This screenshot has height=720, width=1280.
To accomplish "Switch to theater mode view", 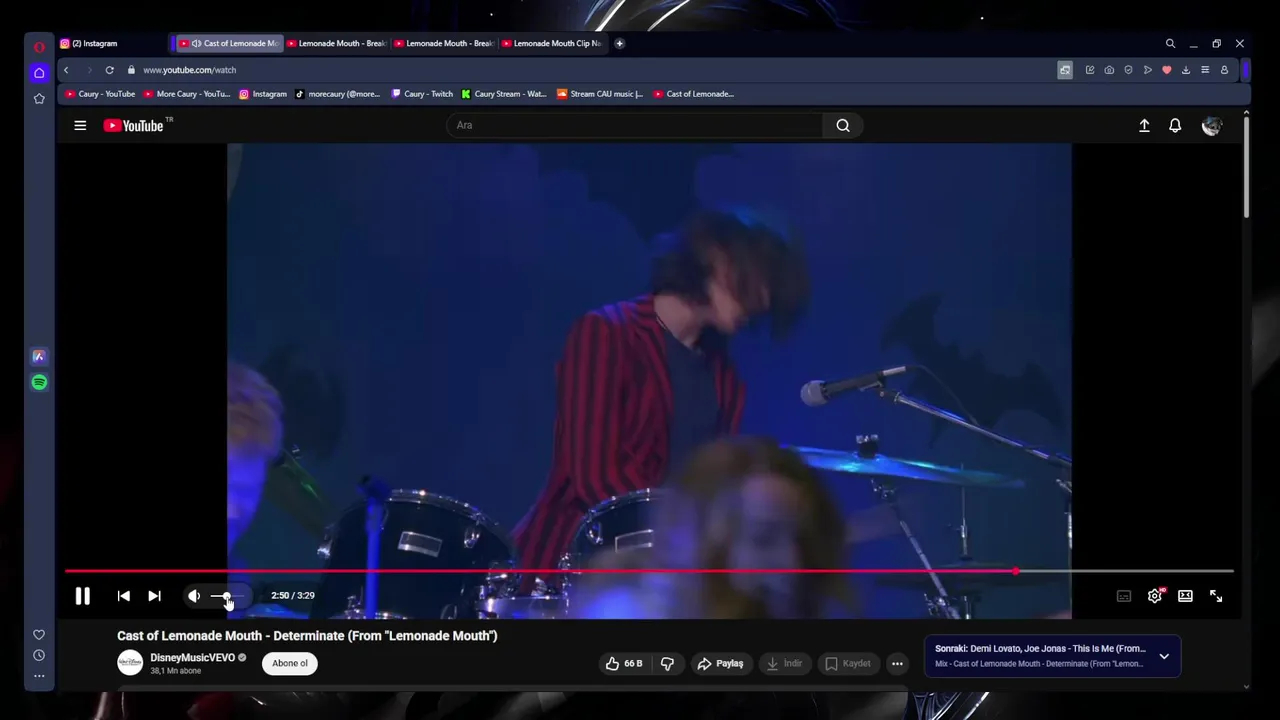I will tap(1185, 596).
